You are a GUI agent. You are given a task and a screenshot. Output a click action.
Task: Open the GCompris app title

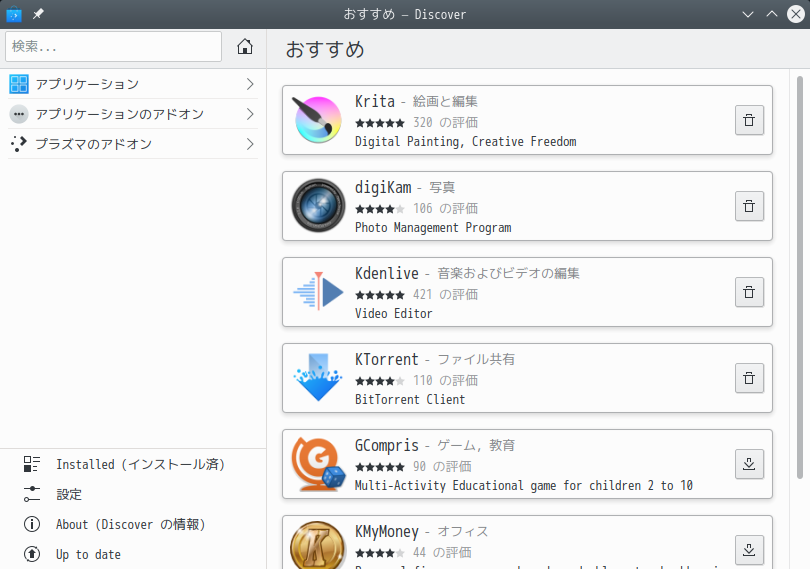(x=386, y=445)
